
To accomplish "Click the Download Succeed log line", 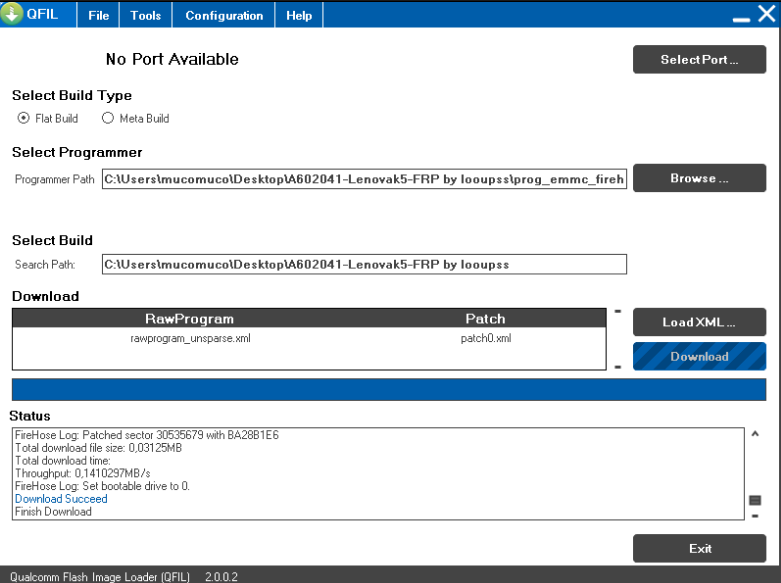I will click(x=61, y=499).
